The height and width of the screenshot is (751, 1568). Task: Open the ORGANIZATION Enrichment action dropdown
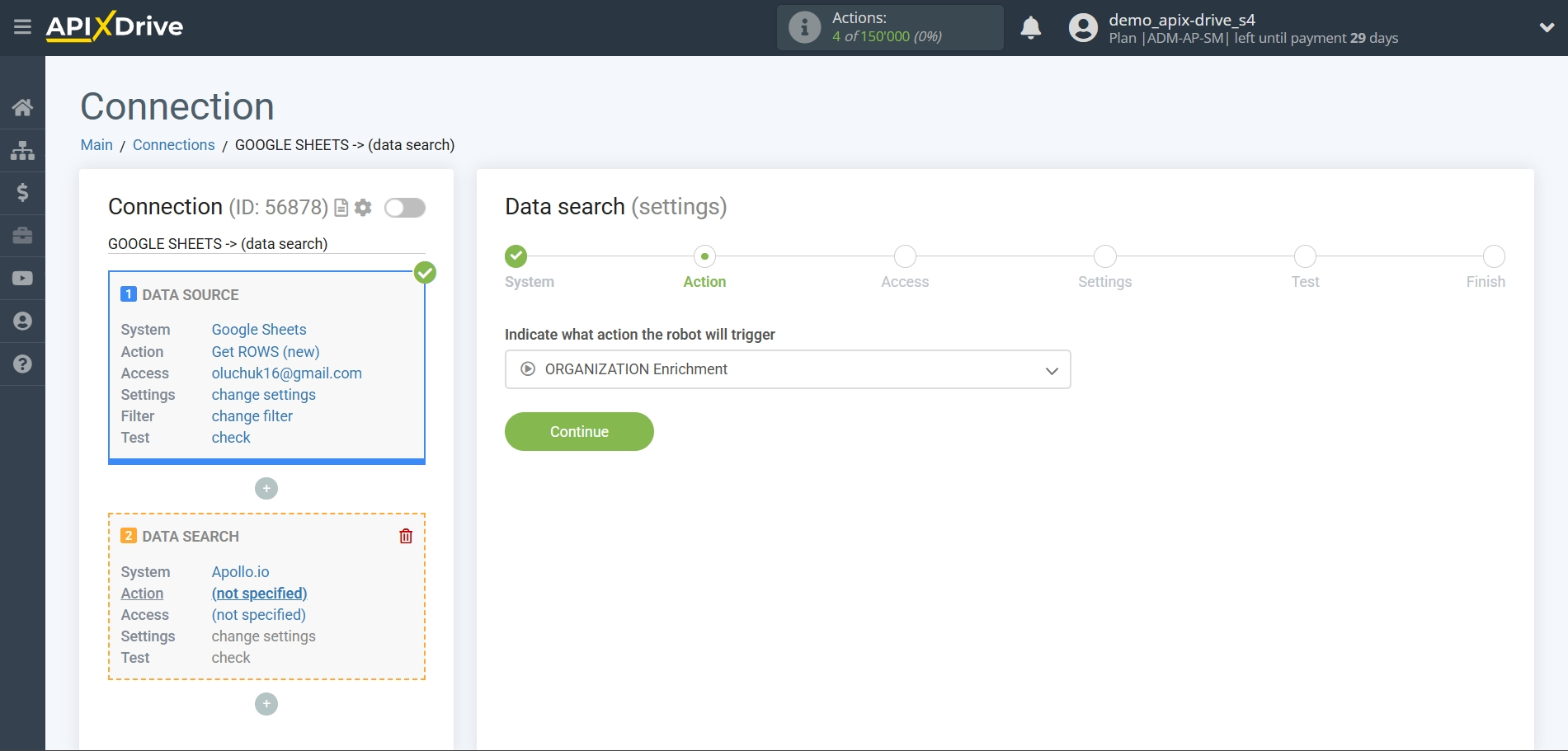tap(786, 369)
